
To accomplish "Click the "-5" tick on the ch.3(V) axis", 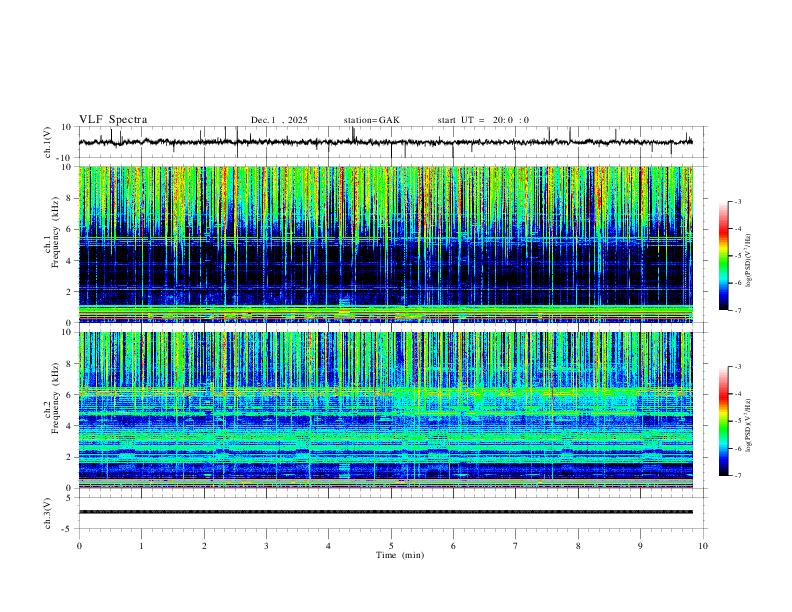I will coord(68,529).
